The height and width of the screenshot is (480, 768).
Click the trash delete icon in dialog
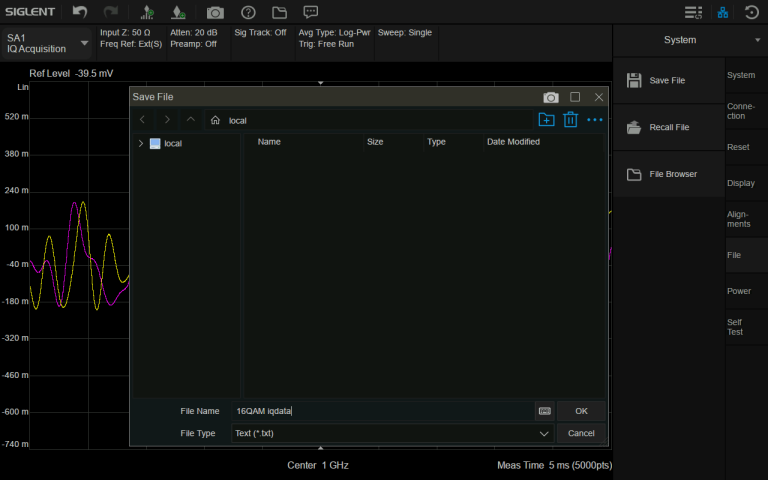571,120
